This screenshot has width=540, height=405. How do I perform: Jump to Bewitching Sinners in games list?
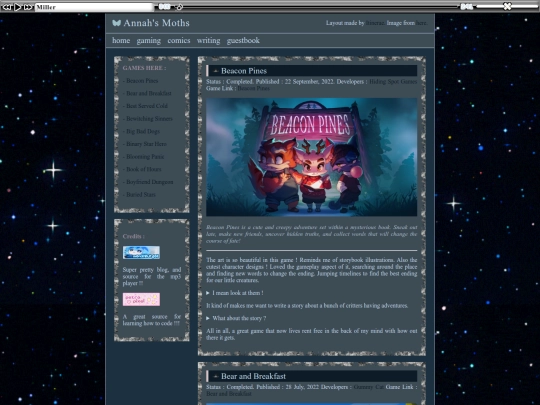click(x=148, y=119)
